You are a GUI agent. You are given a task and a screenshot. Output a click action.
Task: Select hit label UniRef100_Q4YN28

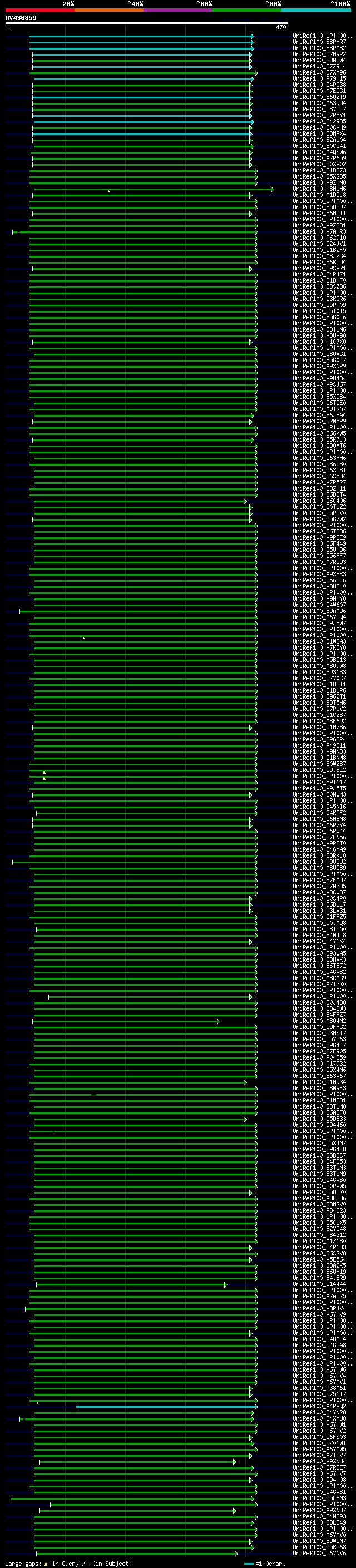pos(319,1412)
